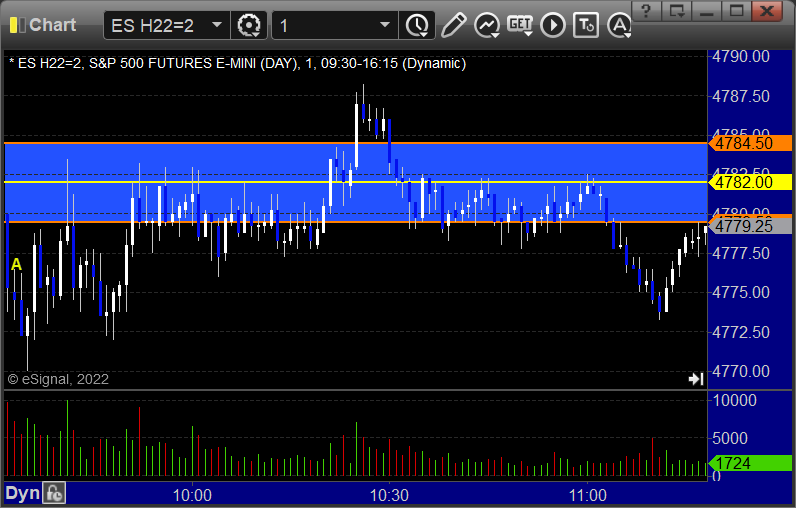The height and width of the screenshot is (508, 796).
Task: Maximize the chart window
Action: (737, 11)
